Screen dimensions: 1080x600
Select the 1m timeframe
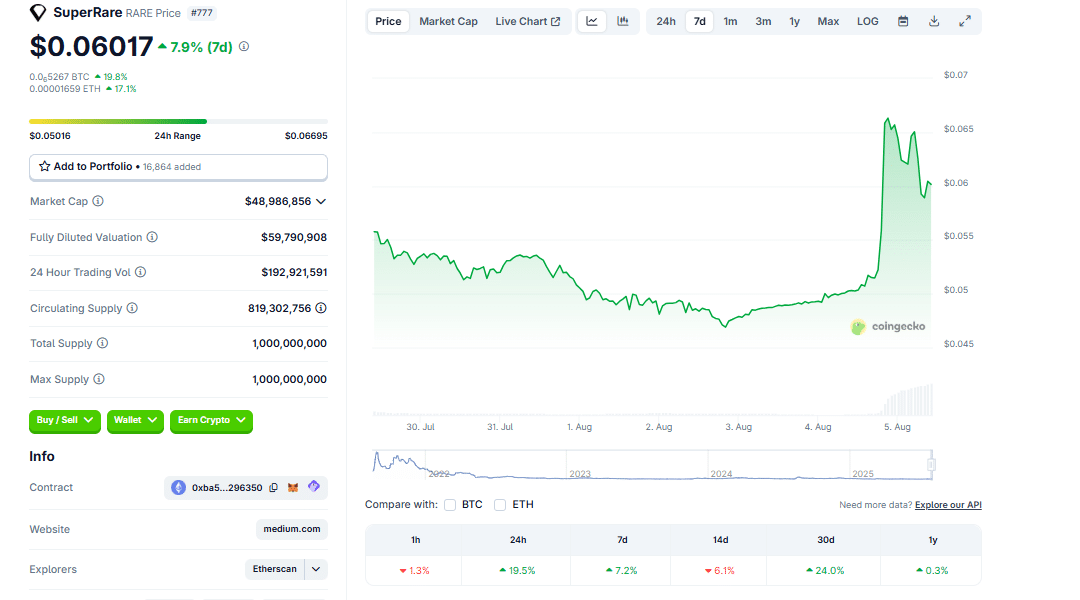[730, 21]
